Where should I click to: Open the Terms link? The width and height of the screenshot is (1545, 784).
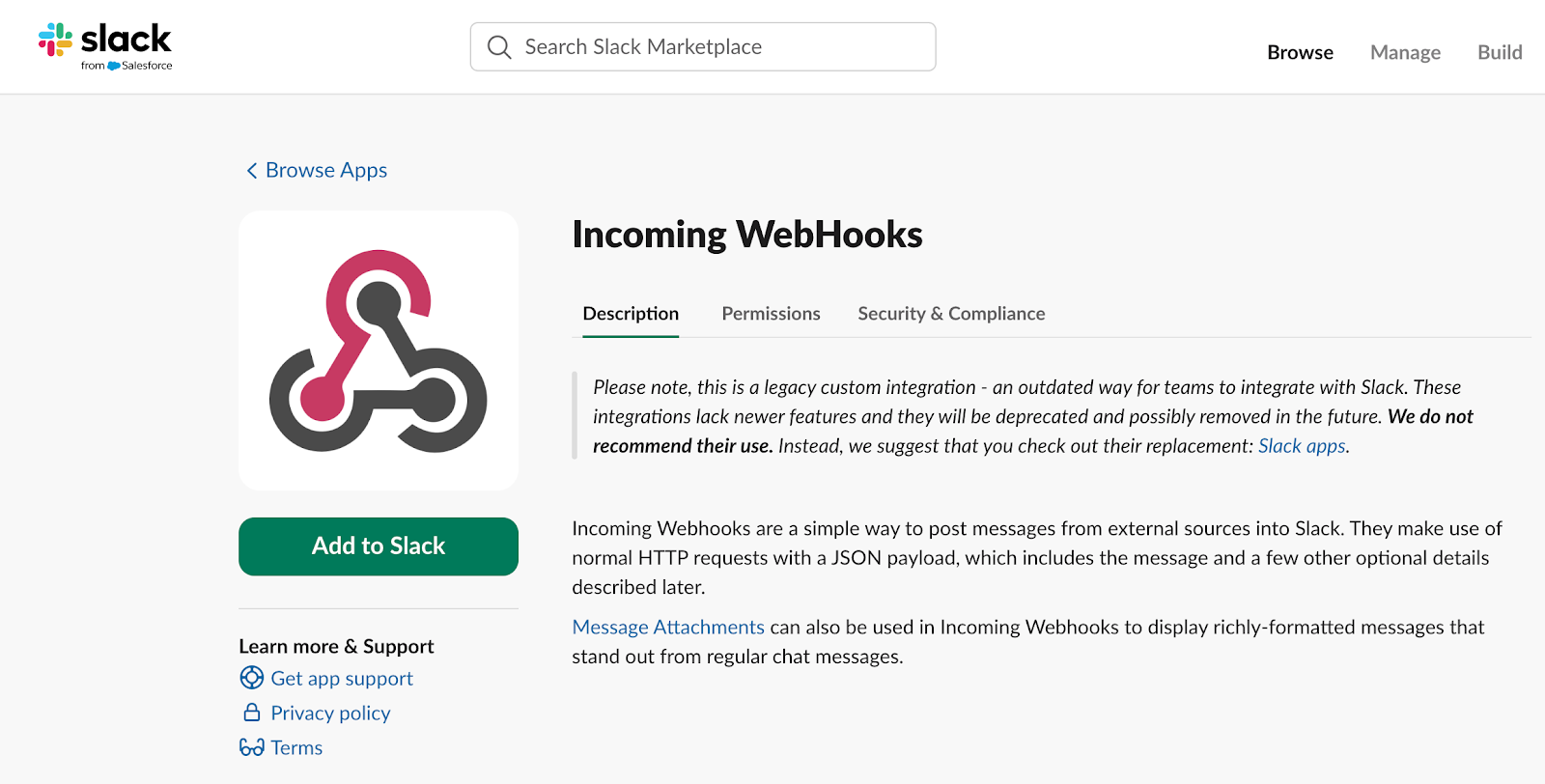(x=296, y=748)
